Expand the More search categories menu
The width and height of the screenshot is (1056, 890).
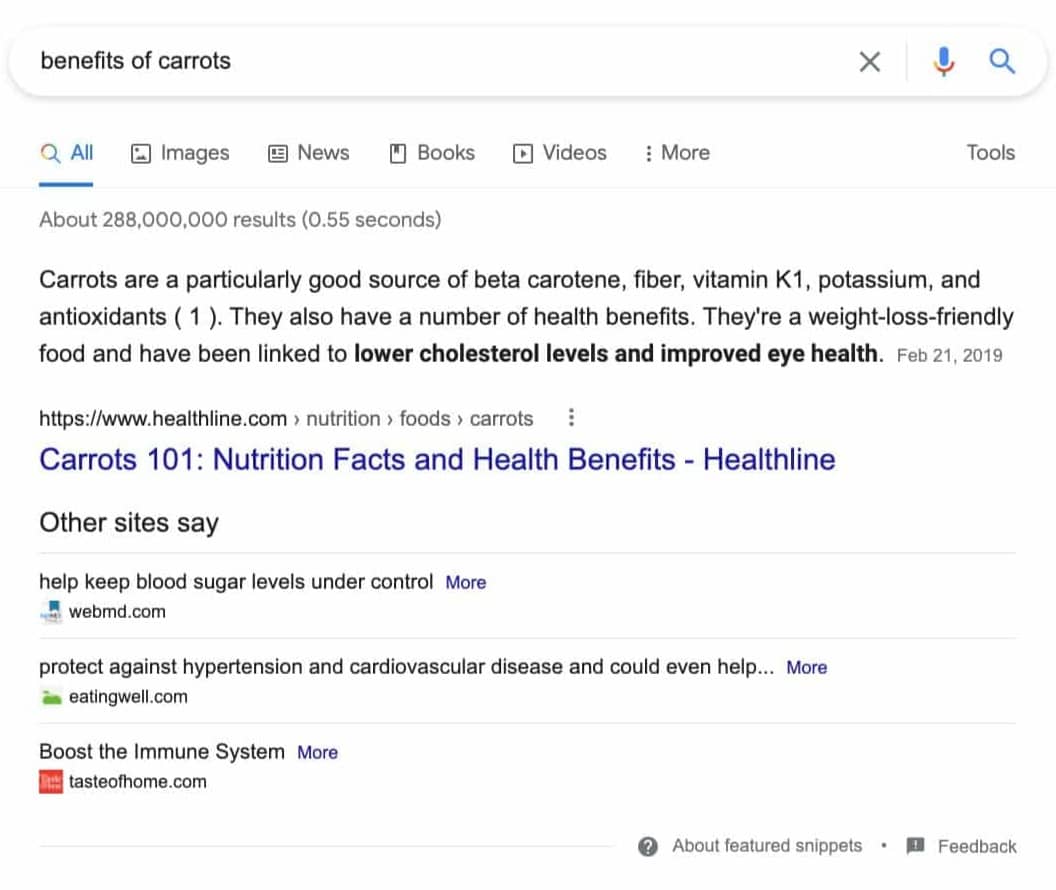click(676, 153)
